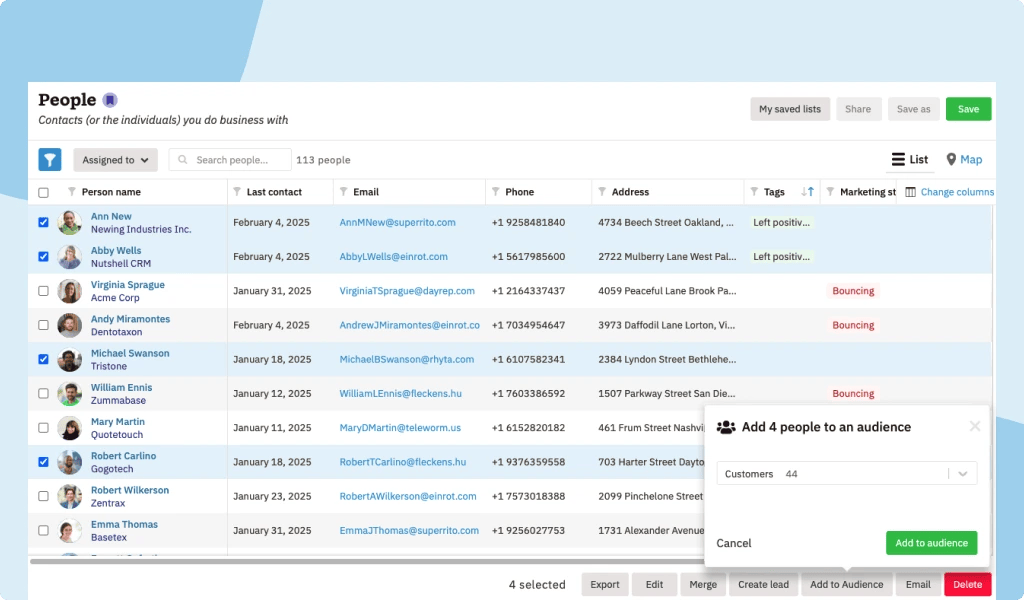Click the chevron in the audience selector
Image resolution: width=1024 pixels, height=600 pixels.
[963, 473]
